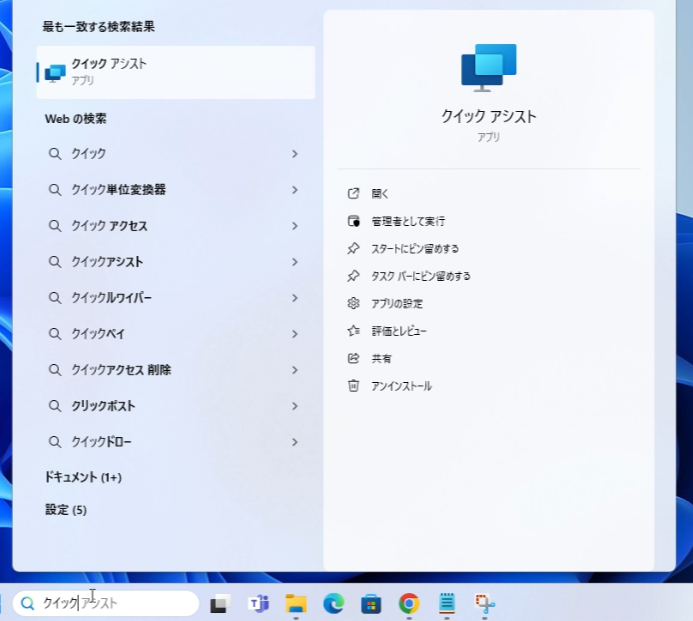Expand chevron beside クイックルワイパー
The image size is (693, 621).
pyautogui.click(x=294, y=298)
